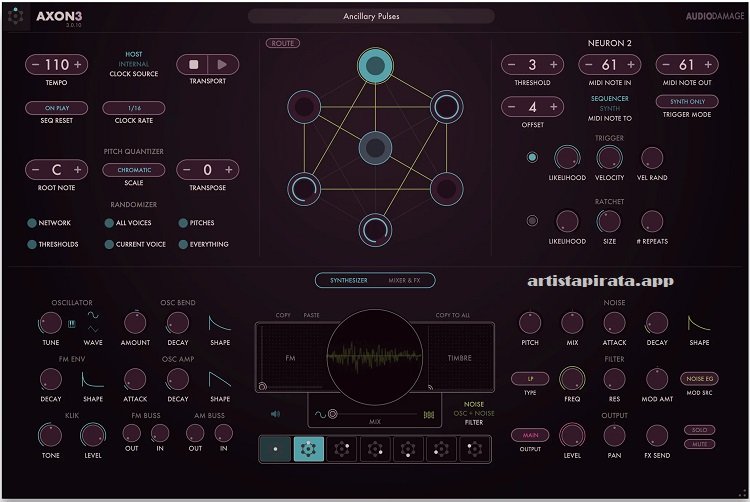The height and width of the screenshot is (502, 750).
Task: Click COPY TO ALL
Action: [x=452, y=315]
